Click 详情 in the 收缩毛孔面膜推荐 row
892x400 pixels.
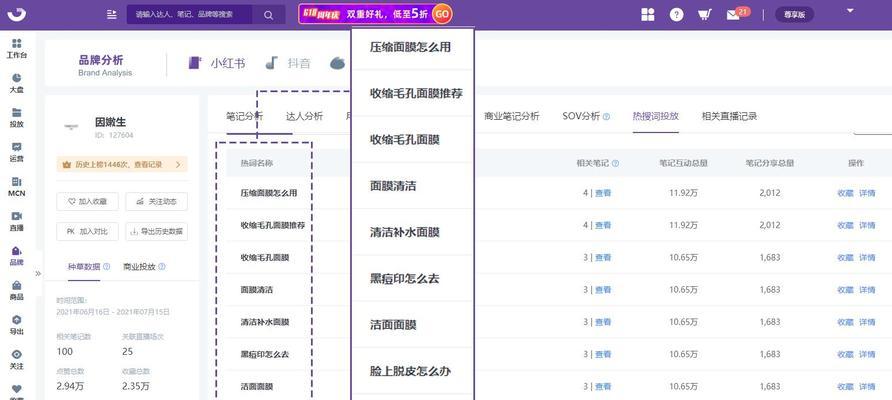(867, 225)
